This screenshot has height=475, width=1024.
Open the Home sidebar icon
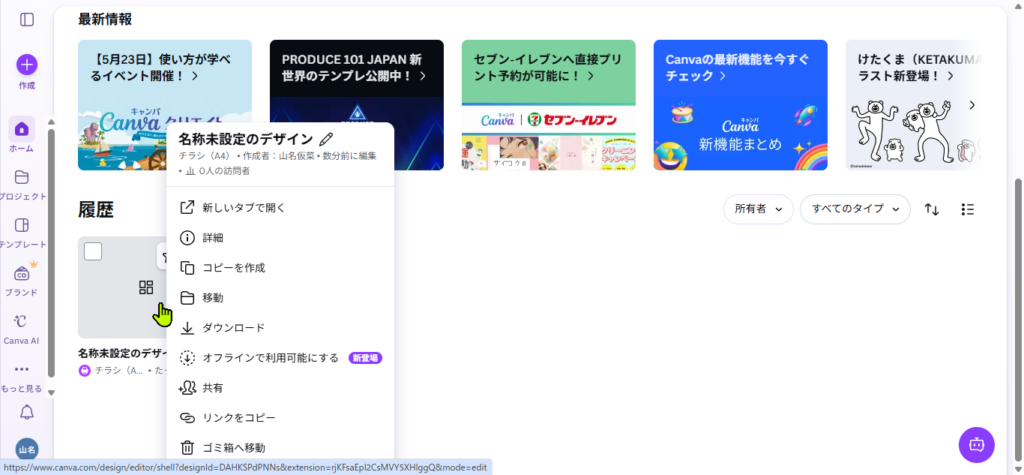(x=22, y=129)
